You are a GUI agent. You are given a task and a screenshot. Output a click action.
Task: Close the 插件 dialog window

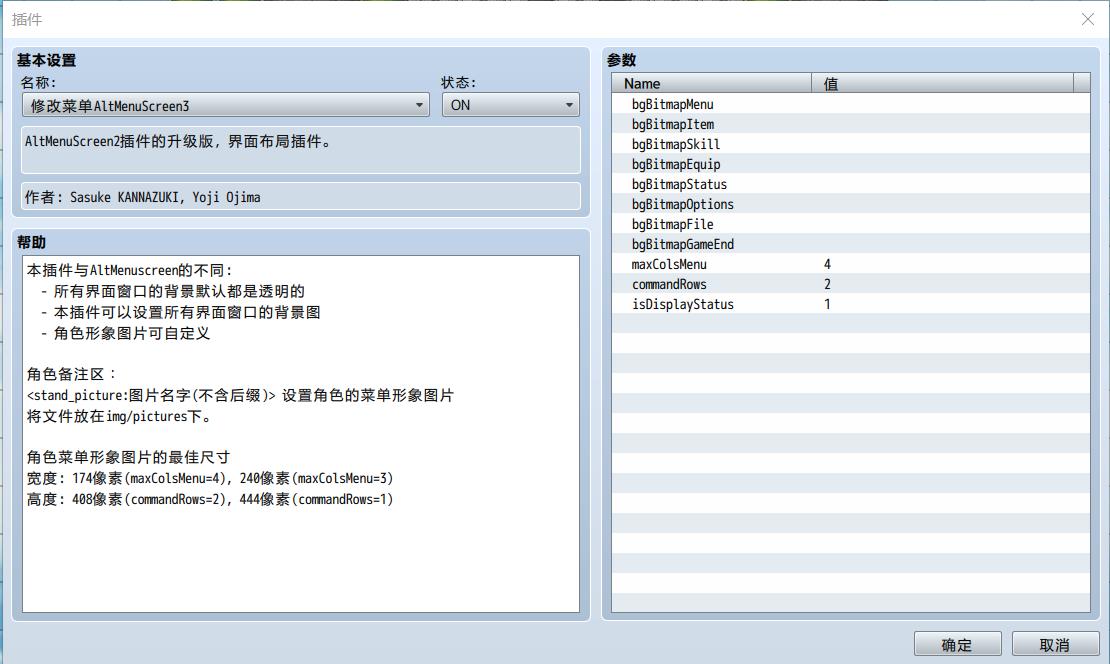[1087, 19]
